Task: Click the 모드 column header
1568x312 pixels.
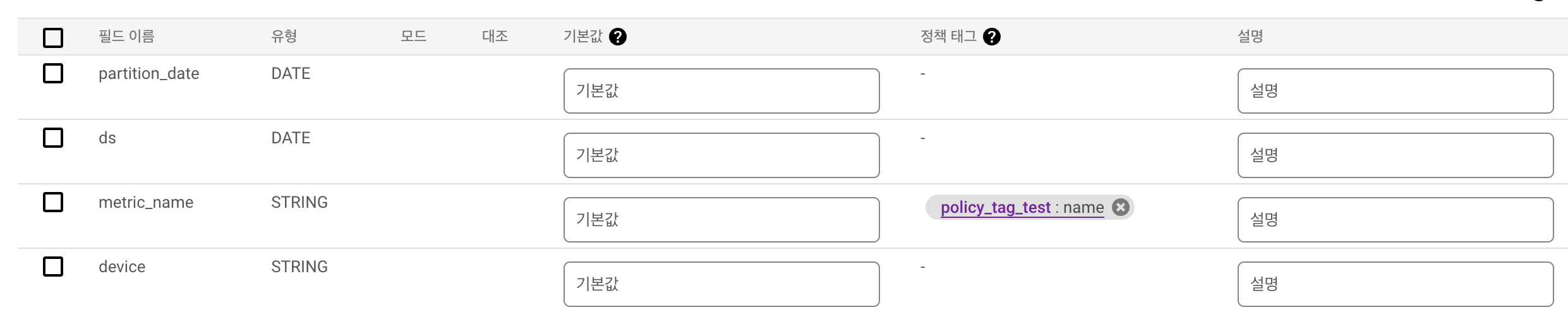Action: coord(414,36)
